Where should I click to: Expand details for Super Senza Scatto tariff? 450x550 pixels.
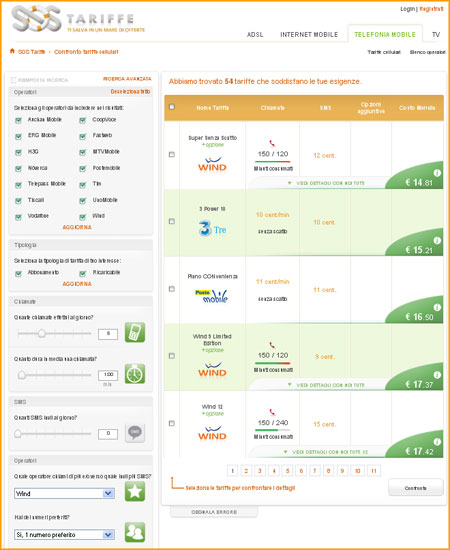[326, 183]
